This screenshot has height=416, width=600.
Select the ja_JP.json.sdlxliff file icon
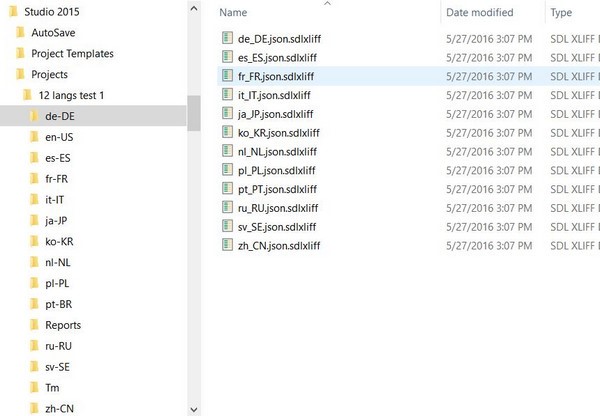pyautogui.click(x=227, y=113)
